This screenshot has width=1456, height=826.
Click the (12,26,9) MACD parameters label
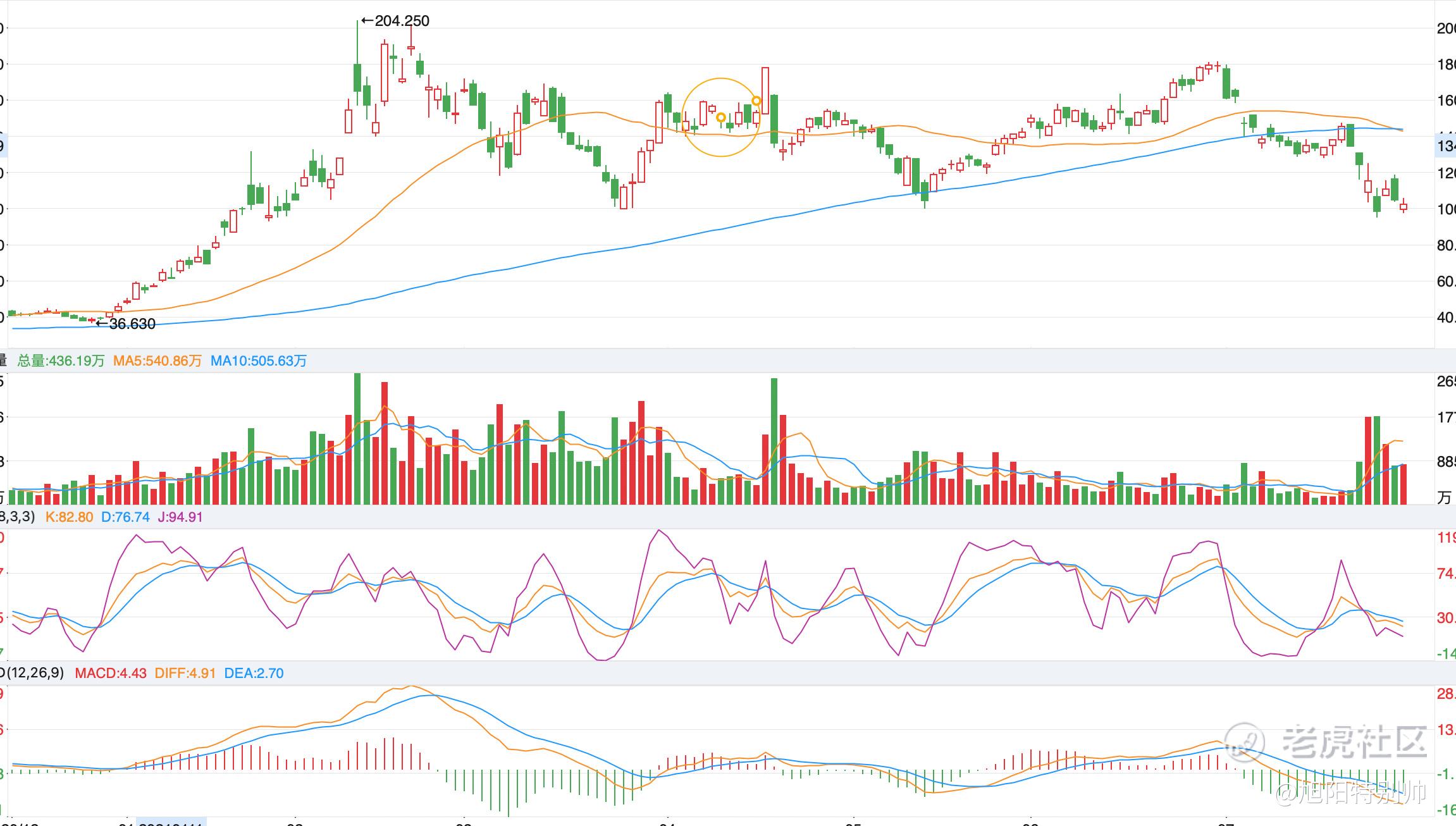coord(35,672)
